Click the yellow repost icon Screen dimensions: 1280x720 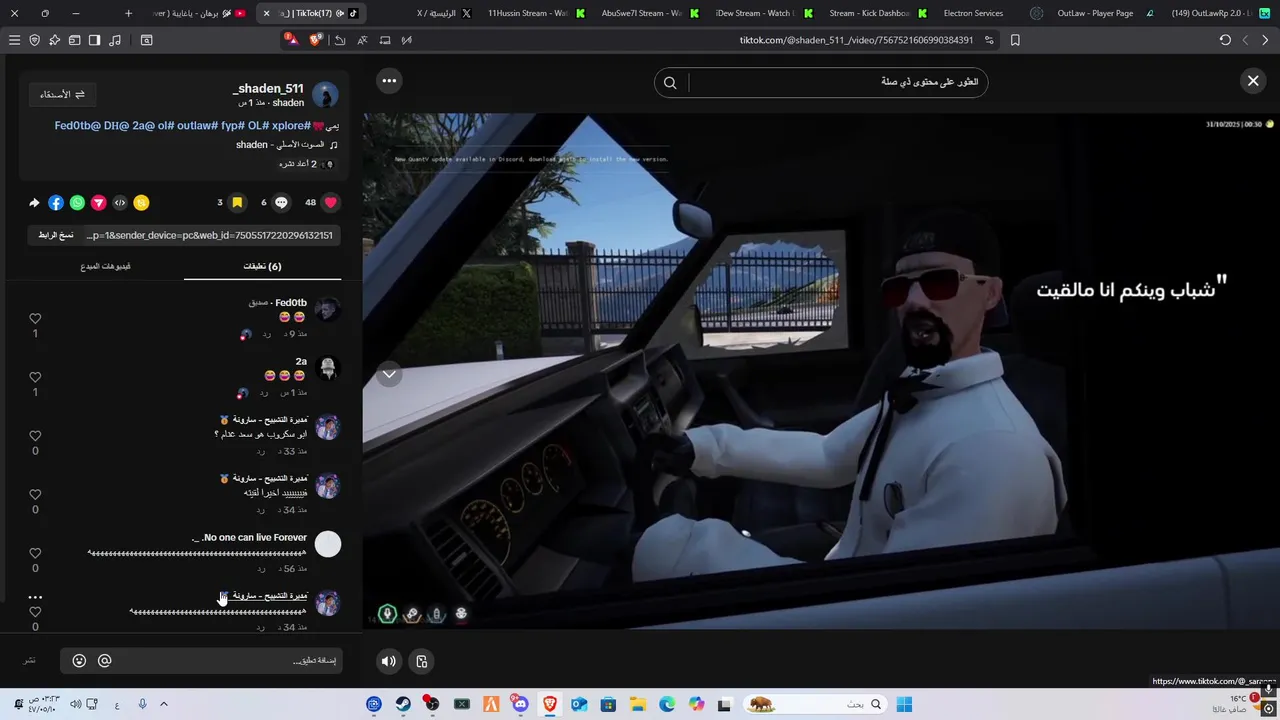[x=141, y=203]
